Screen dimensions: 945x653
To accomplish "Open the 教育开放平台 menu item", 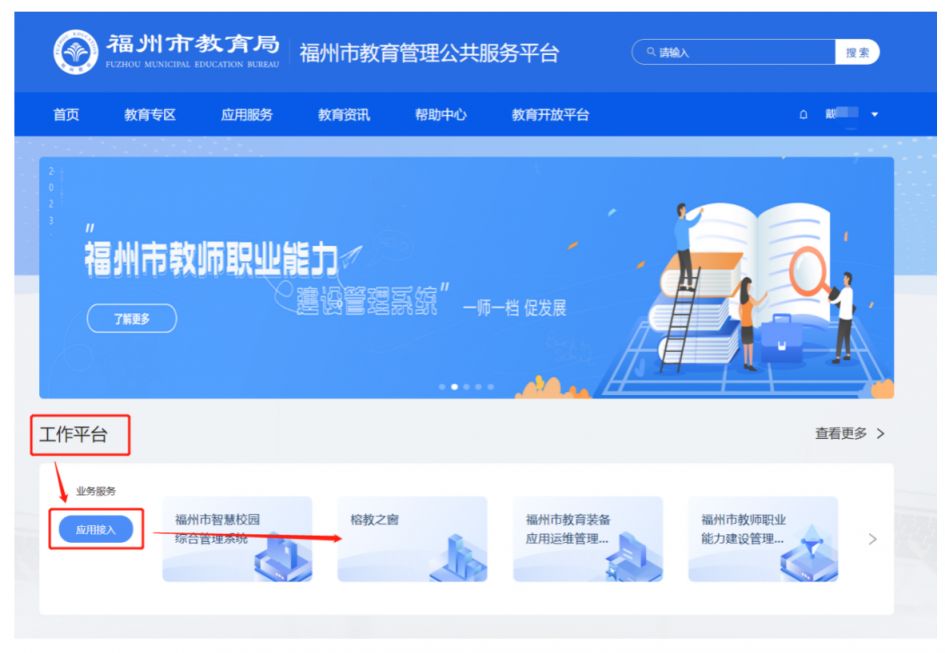I will [x=551, y=115].
